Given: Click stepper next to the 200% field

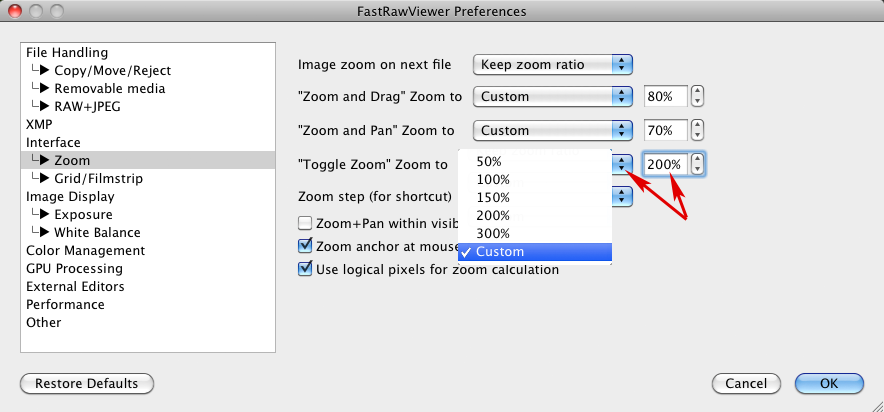Looking at the screenshot, I should 698,164.
